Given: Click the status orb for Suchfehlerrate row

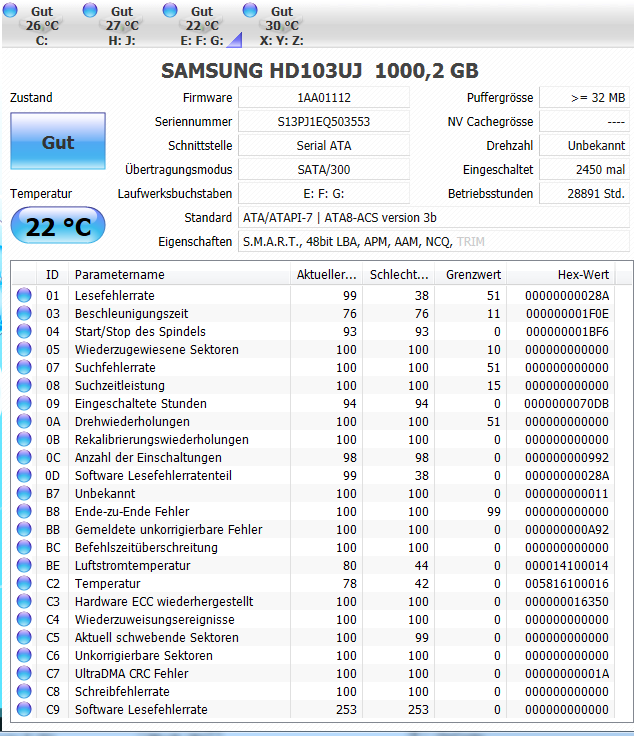Looking at the screenshot, I should (24, 367).
